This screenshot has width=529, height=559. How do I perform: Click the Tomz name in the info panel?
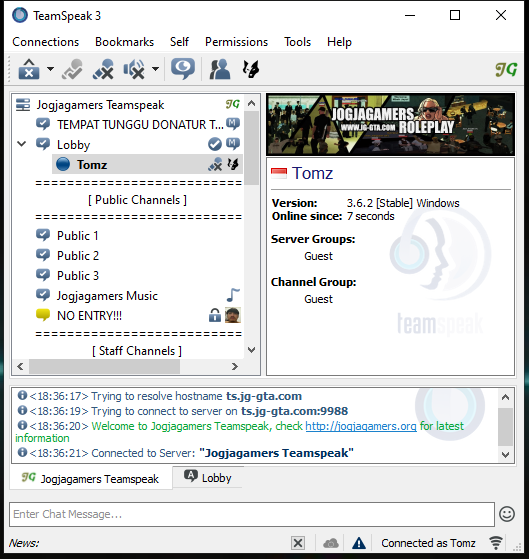point(312,173)
